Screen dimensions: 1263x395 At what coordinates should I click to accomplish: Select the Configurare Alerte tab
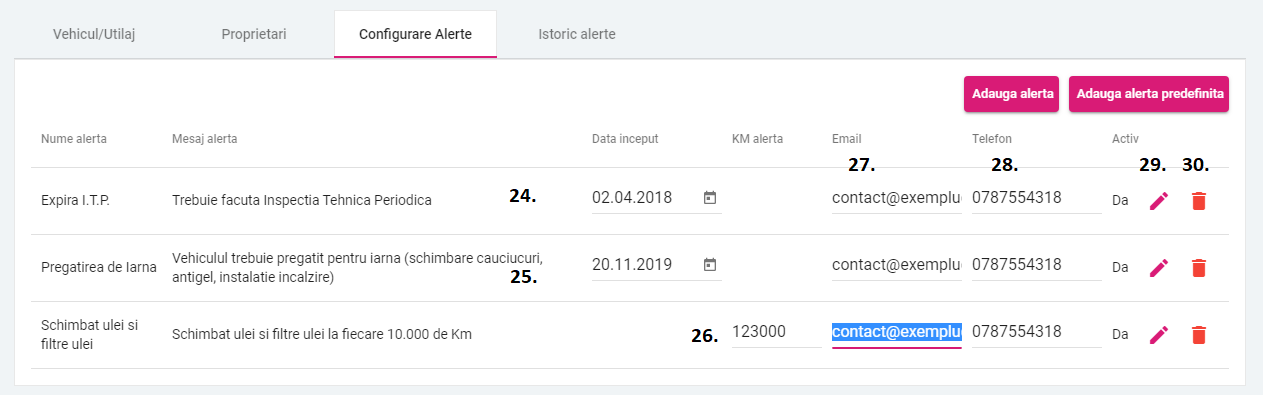415,34
